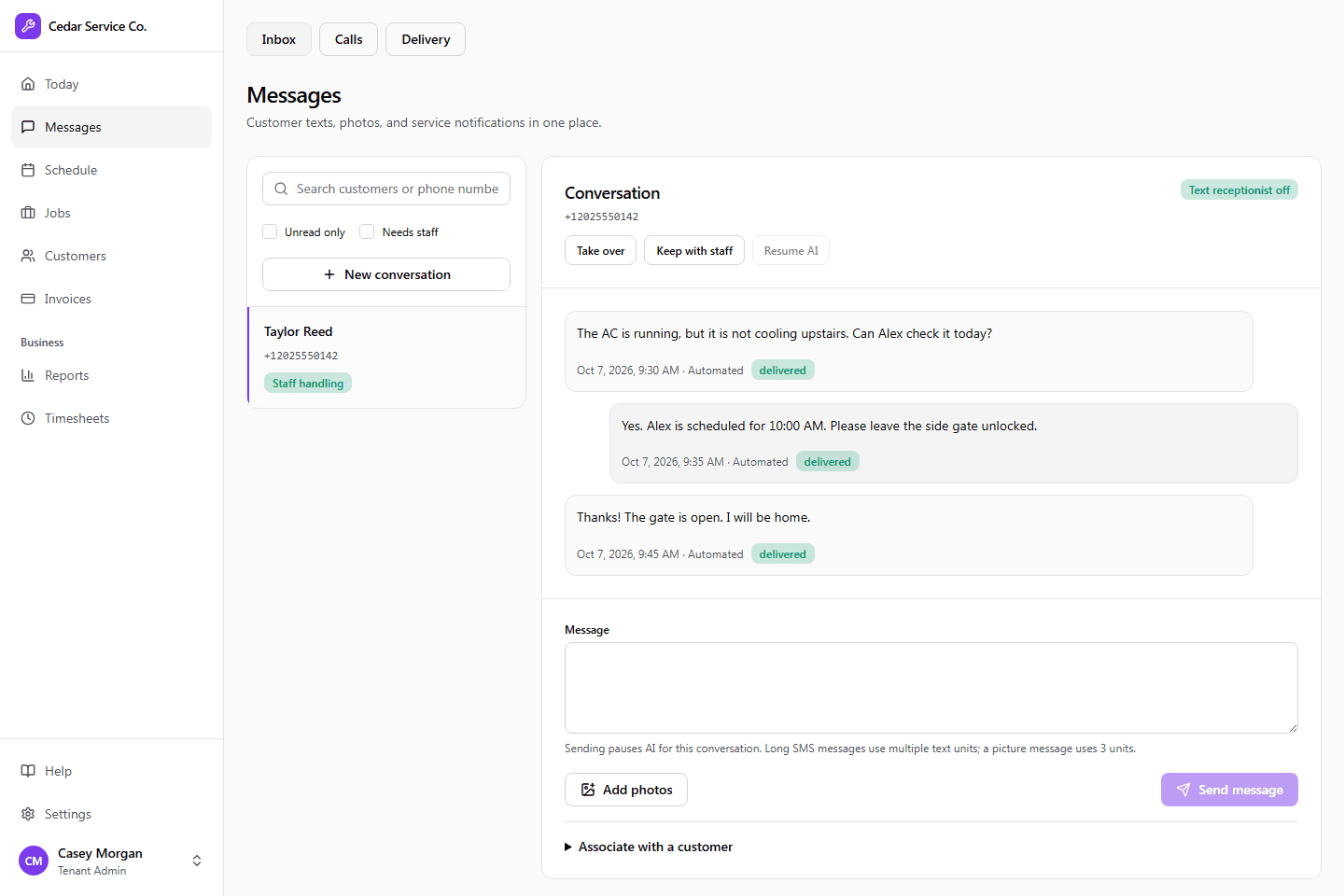Image resolution: width=1344 pixels, height=896 pixels.
Task: Click the phone number under Conversation heading
Action: [602, 217]
